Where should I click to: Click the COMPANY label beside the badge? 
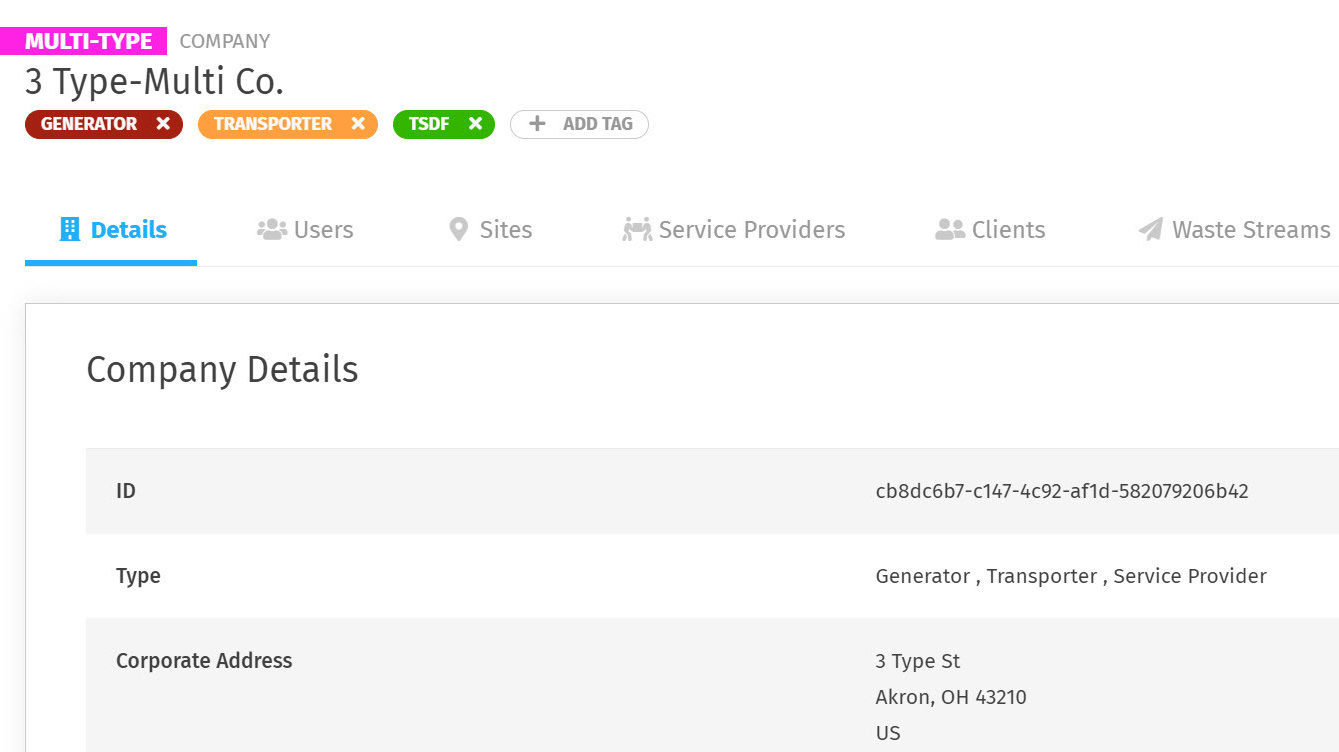point(225,41)
